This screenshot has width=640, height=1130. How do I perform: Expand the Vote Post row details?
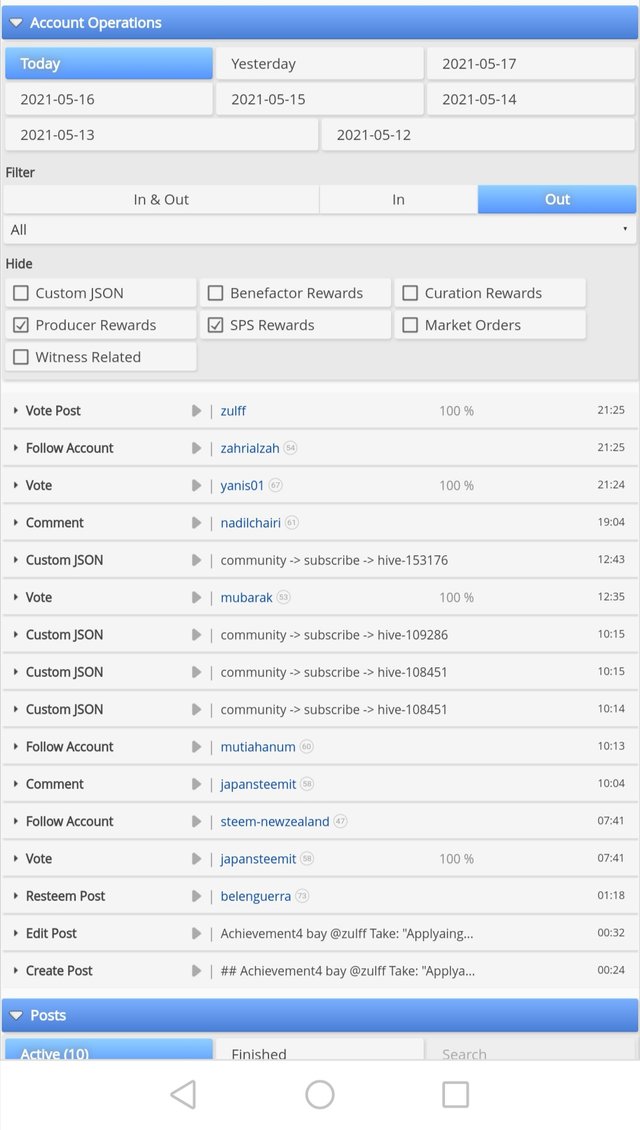(16, 411)
